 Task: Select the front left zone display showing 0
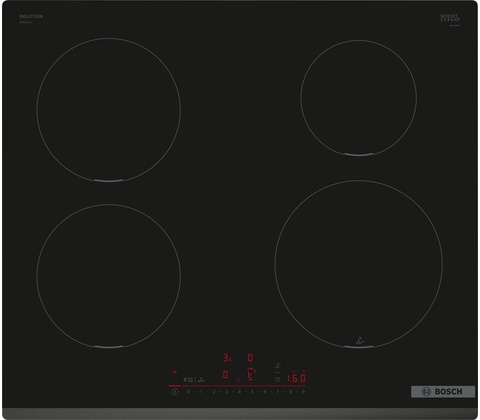[x=225, y=374]
